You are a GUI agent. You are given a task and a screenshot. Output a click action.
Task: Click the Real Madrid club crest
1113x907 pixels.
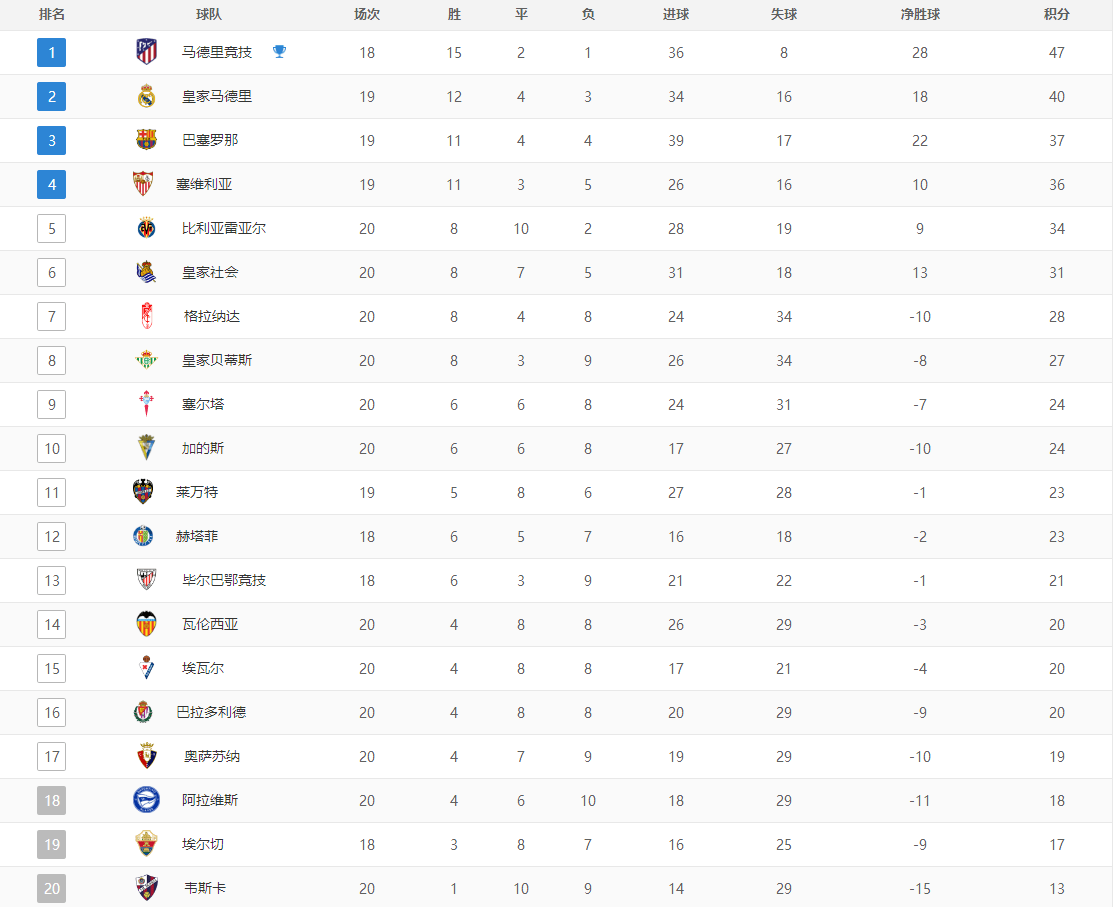pos(146,96)
